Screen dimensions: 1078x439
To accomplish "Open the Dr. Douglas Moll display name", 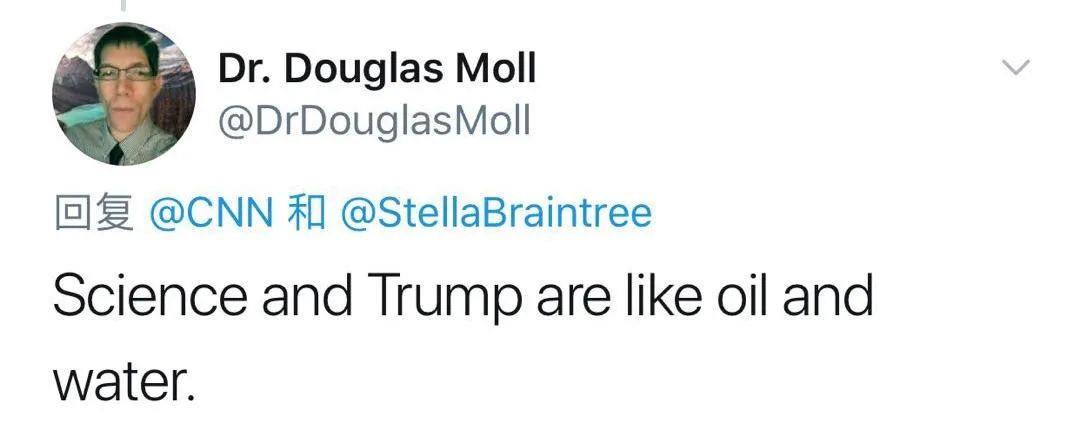I will (377, 69).
